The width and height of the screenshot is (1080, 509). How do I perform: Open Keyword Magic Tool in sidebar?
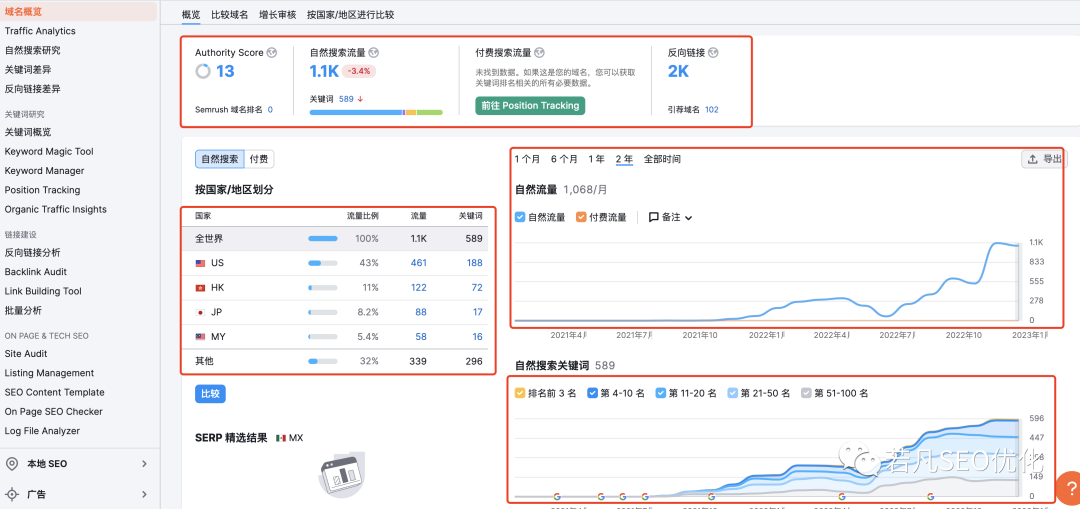[x=49, y=151]
